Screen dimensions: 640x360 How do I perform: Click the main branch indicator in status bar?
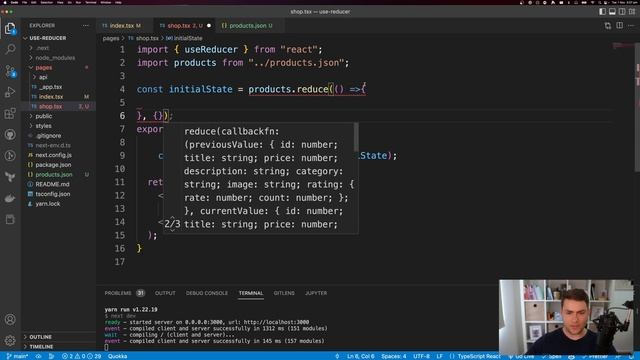(17, 356)
